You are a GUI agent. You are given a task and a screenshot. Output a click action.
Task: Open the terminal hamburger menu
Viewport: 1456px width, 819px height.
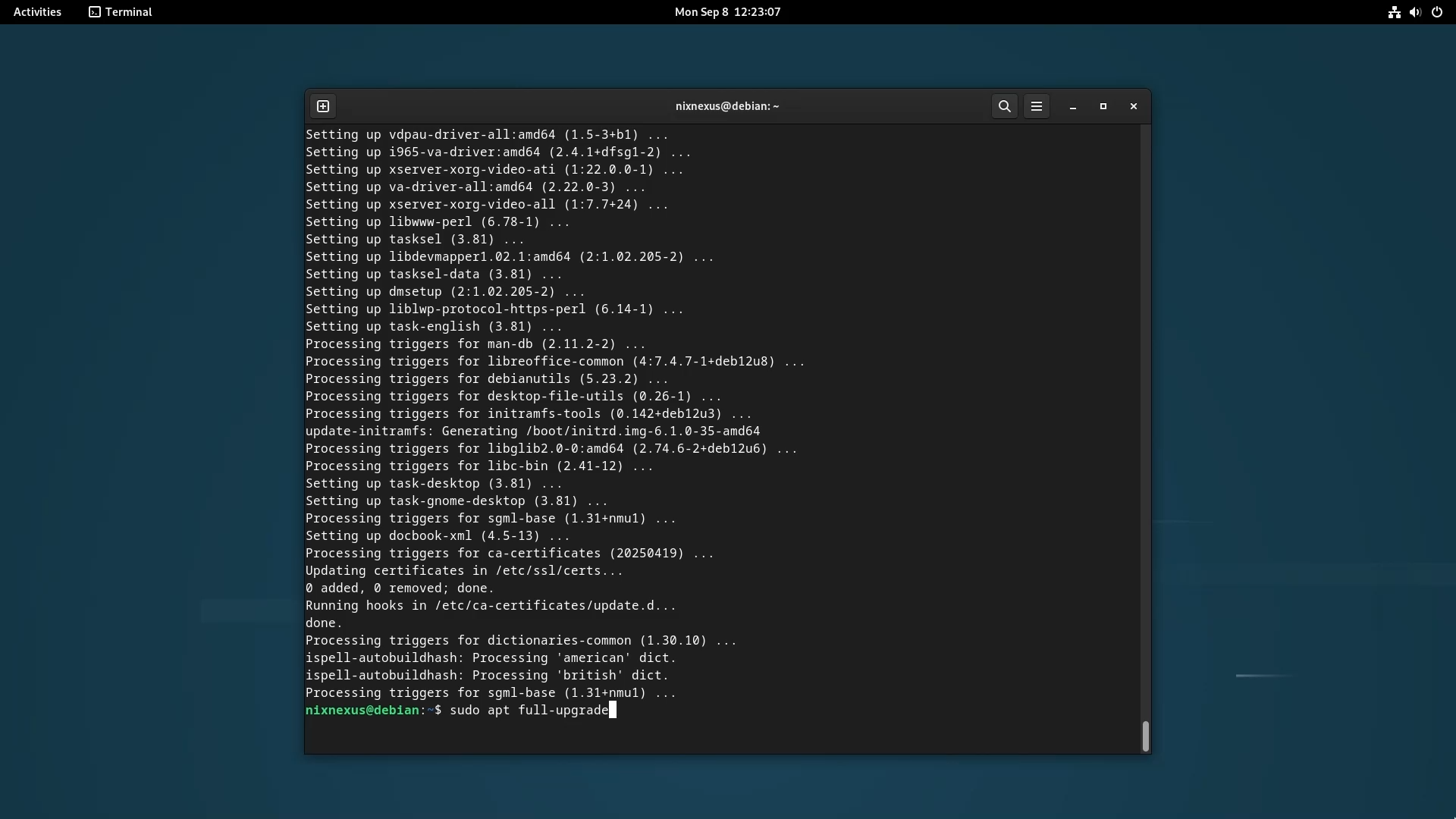tap(1037, 106)
